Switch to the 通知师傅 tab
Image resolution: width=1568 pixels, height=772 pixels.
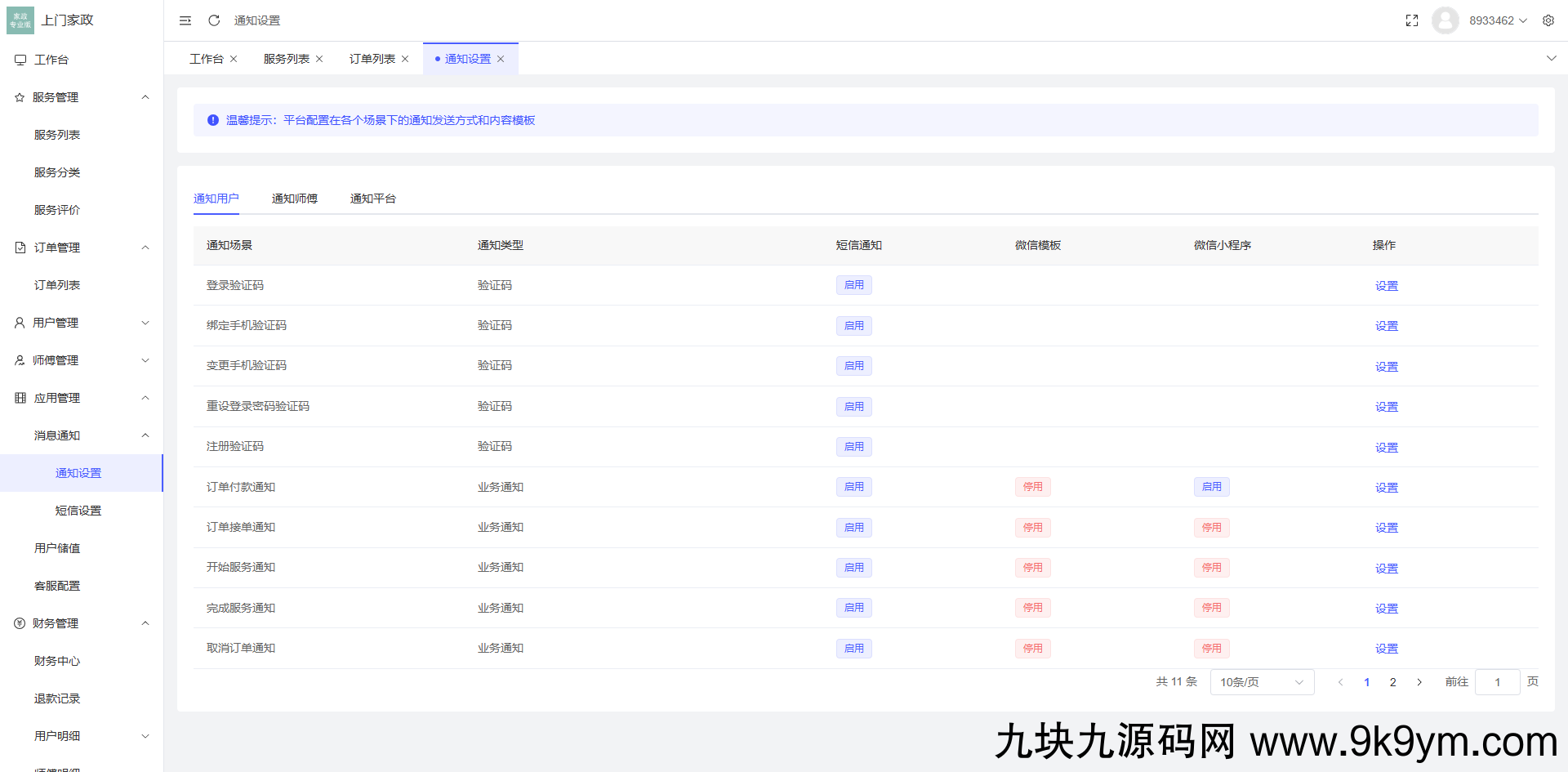coord(295,198)
